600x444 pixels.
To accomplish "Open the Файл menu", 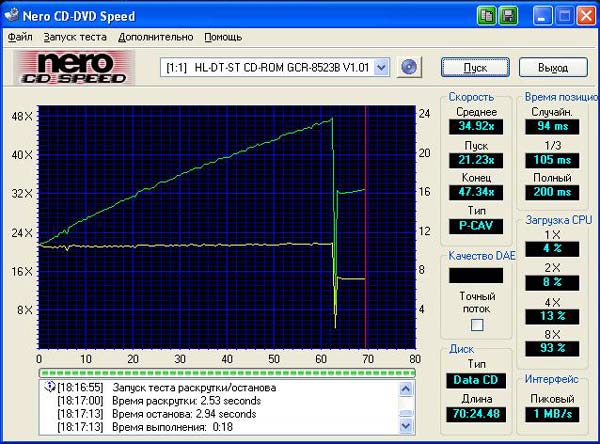I will 20,37.
